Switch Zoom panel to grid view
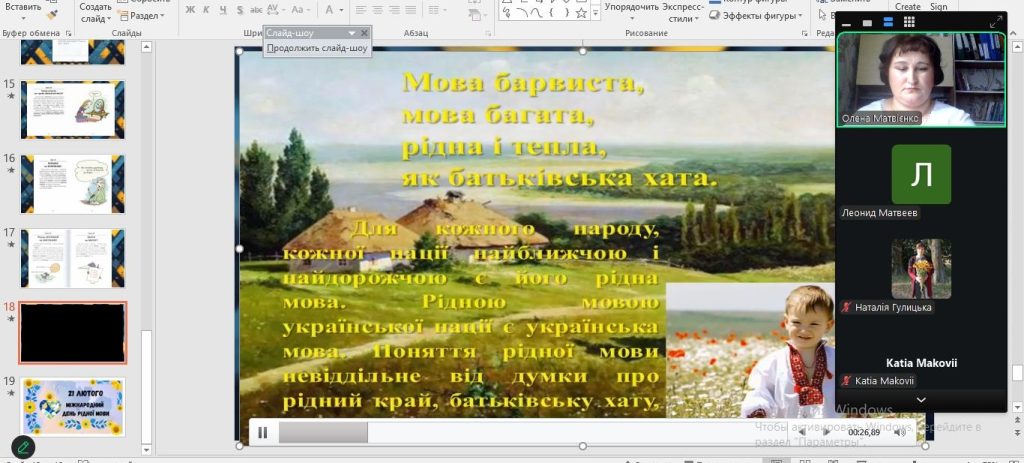The image size is (1024, 463). tap(909, 22)
